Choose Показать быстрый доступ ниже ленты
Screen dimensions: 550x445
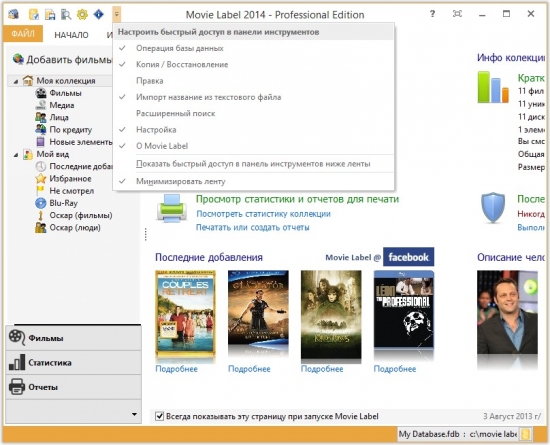[253, 164]
